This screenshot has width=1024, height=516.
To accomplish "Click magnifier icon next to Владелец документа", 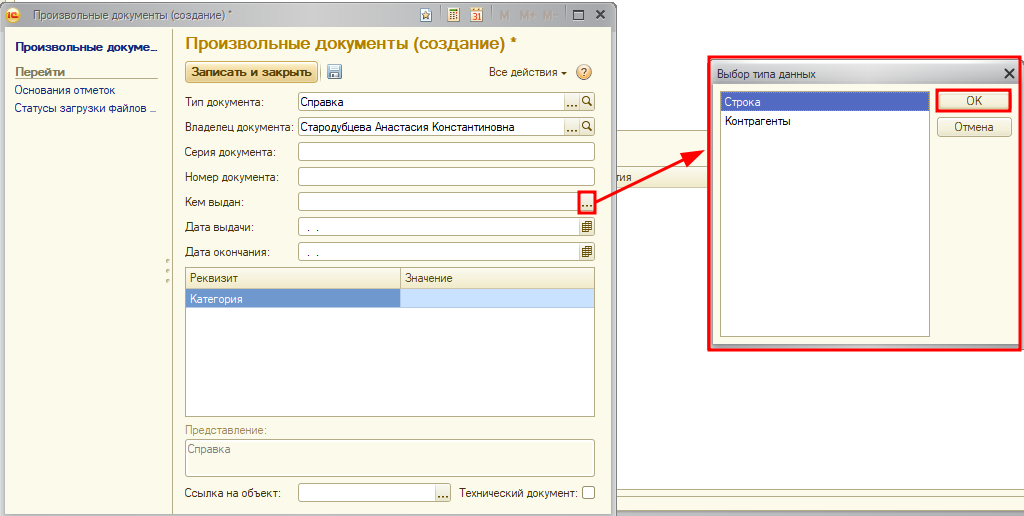I will tap(587, 127).
